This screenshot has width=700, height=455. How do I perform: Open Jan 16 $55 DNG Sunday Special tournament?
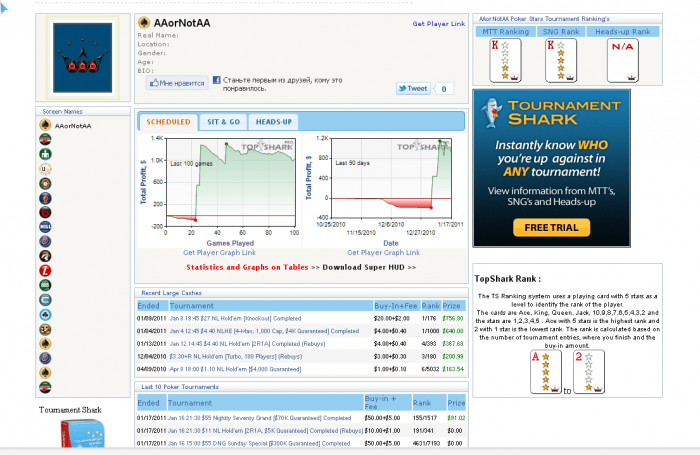[258, 443]
